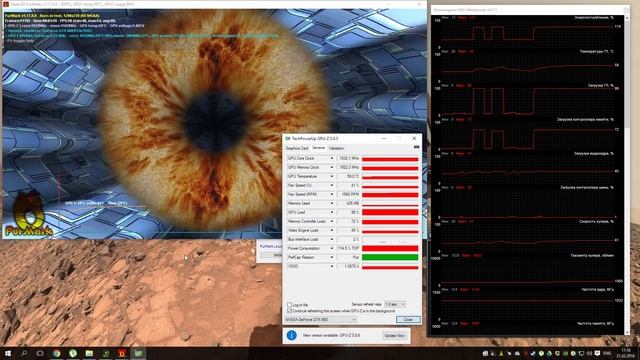Enable the Log to file checkbox
This screenshot has width=640, height=360.
[x=289, y=305]
